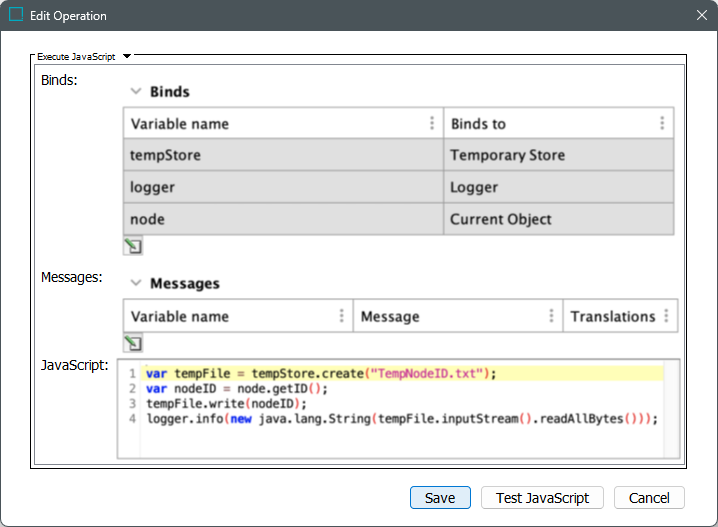Collapse the Binds section
Viewport: 718px width, 527px height.
(x=136, y=91)
